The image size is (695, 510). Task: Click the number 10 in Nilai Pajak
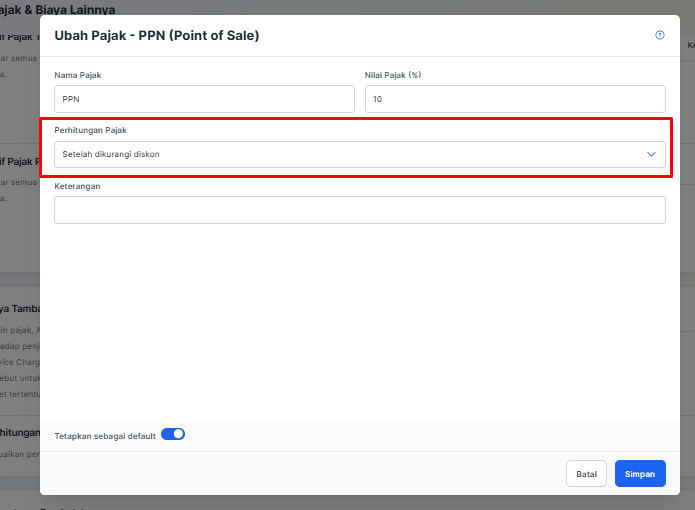tap(376, 99)
